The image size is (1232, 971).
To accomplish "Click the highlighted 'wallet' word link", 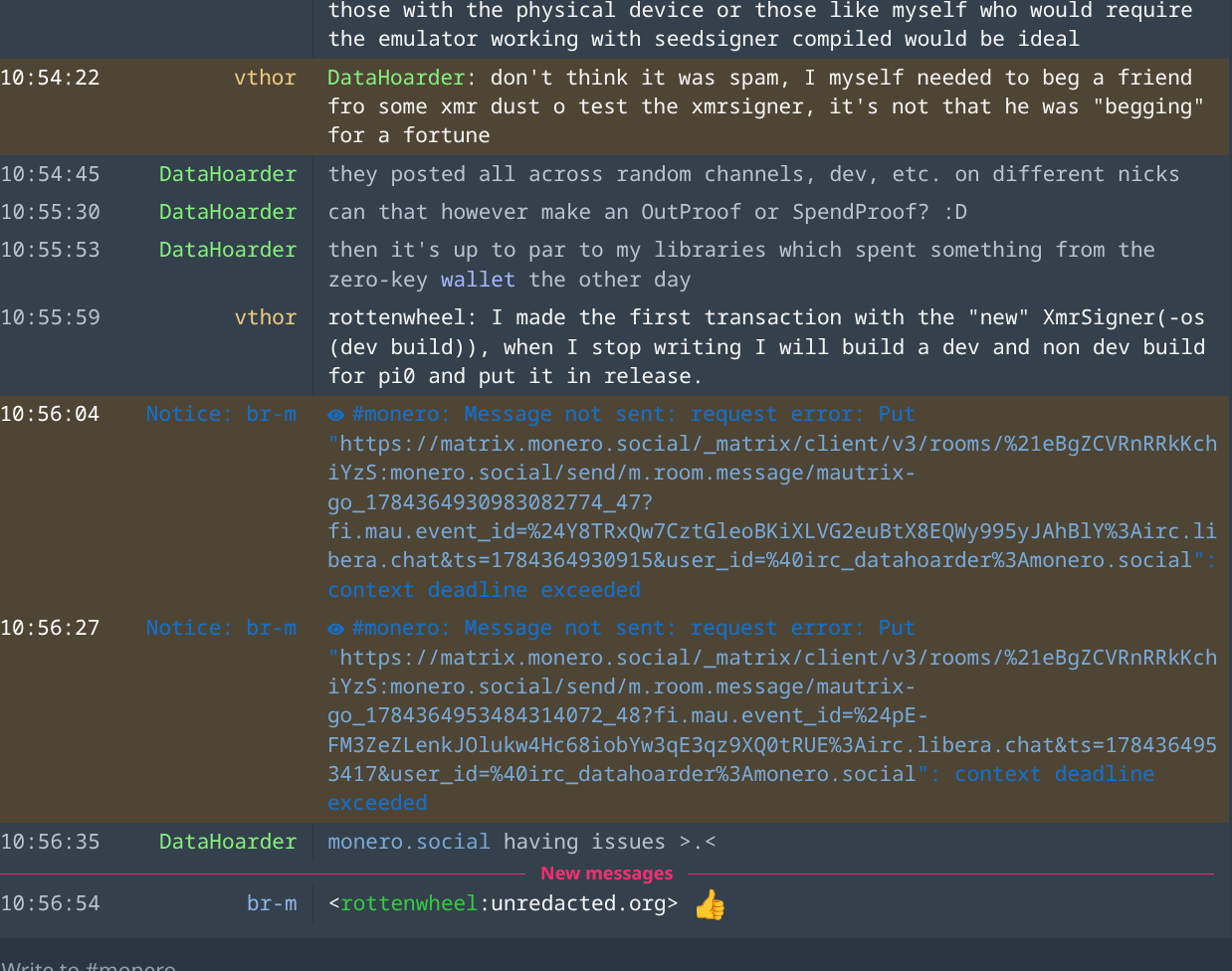I will [478, 280].
